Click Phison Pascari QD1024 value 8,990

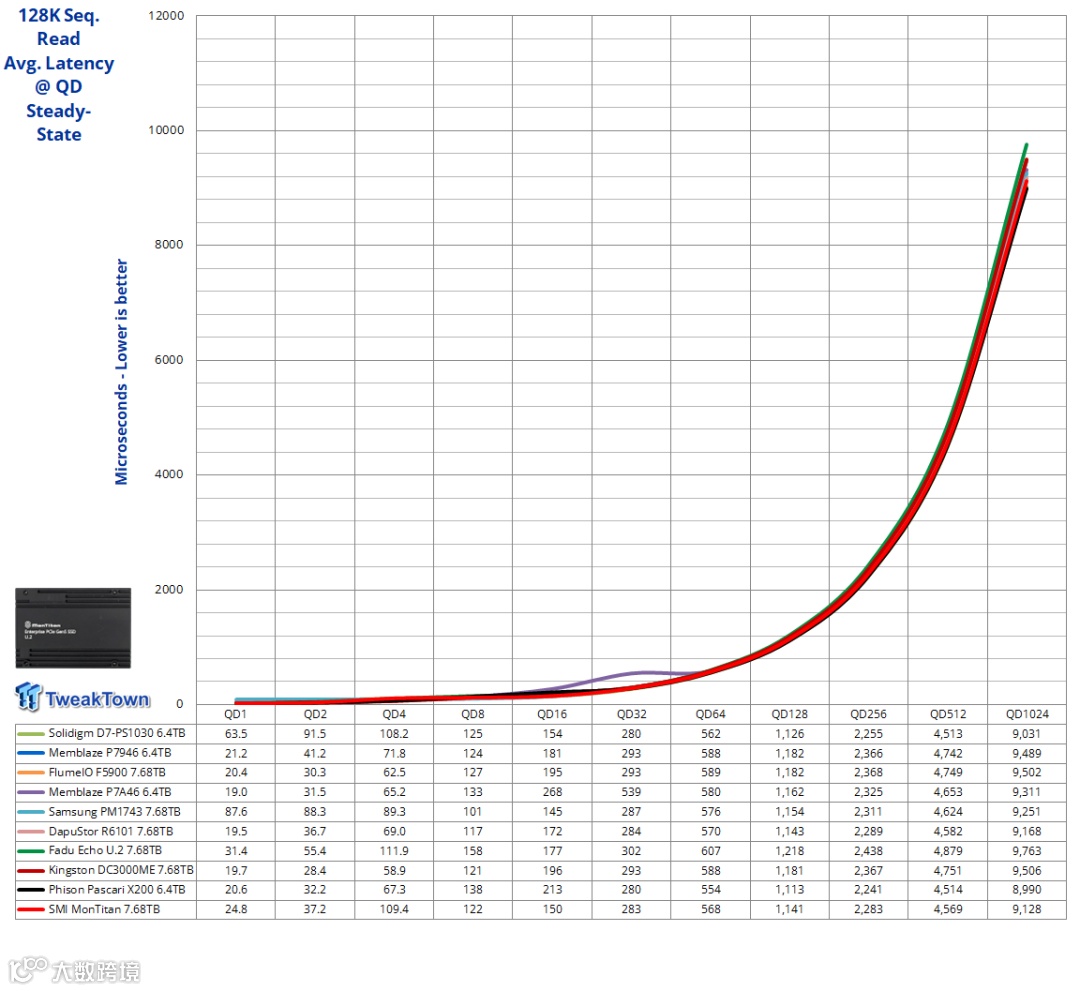[x=1027, y=890]
